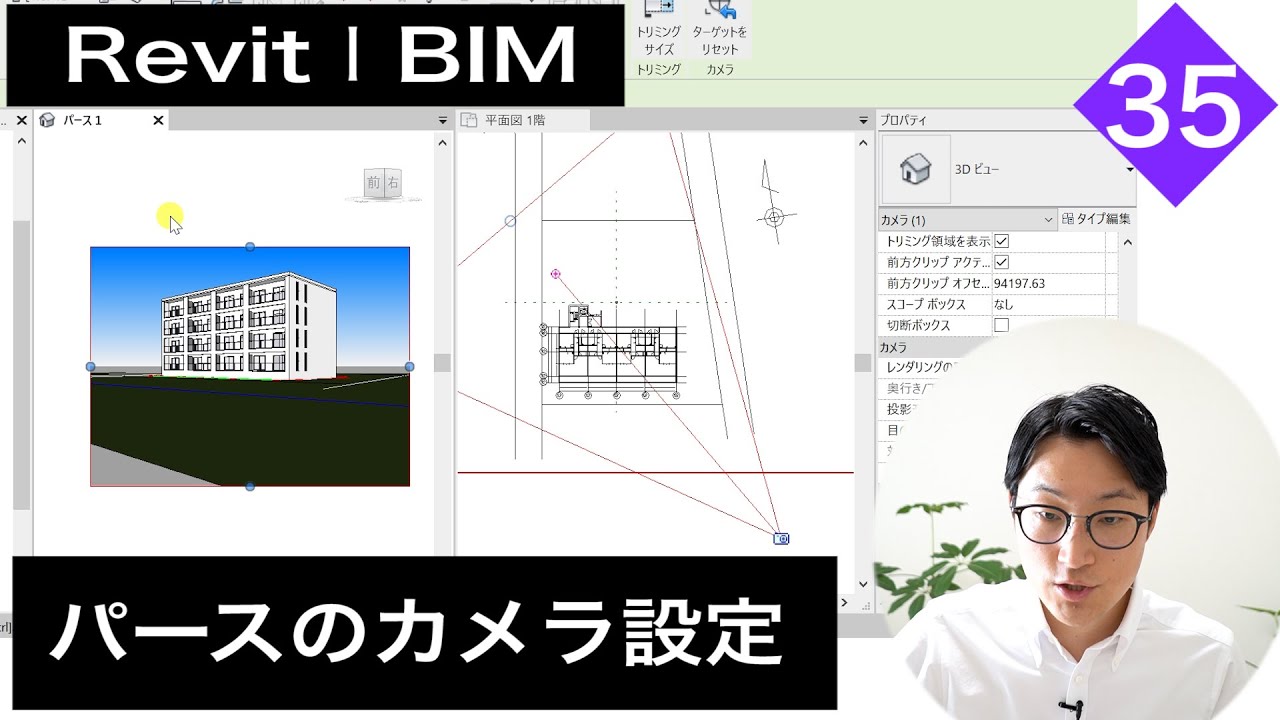Click the 前 face of the ViewCube
1280x720 pixels.
pyautogui.click(x=373, y=183)
